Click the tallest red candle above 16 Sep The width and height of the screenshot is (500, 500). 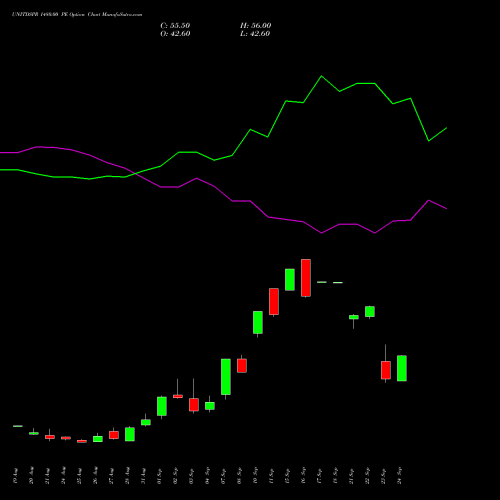click(x=306, y=278)
